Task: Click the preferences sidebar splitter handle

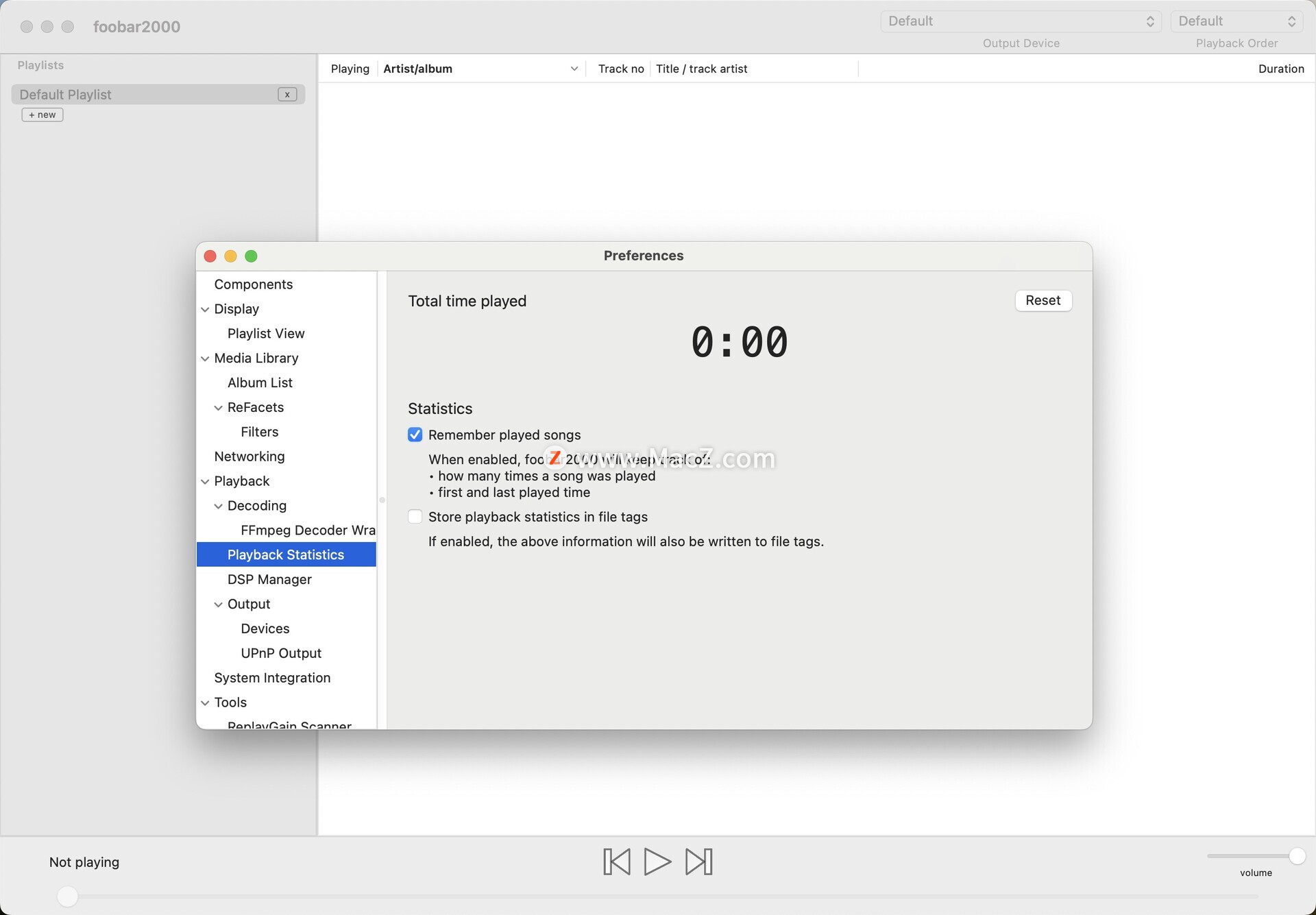Action: pyautogui.click(x=382, y=500)
